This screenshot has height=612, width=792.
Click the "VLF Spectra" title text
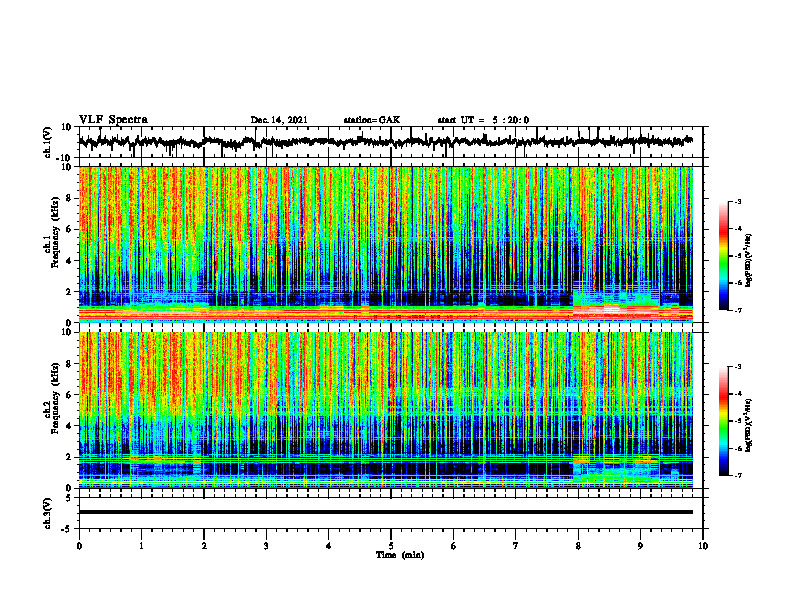click(x=113, y=120)
